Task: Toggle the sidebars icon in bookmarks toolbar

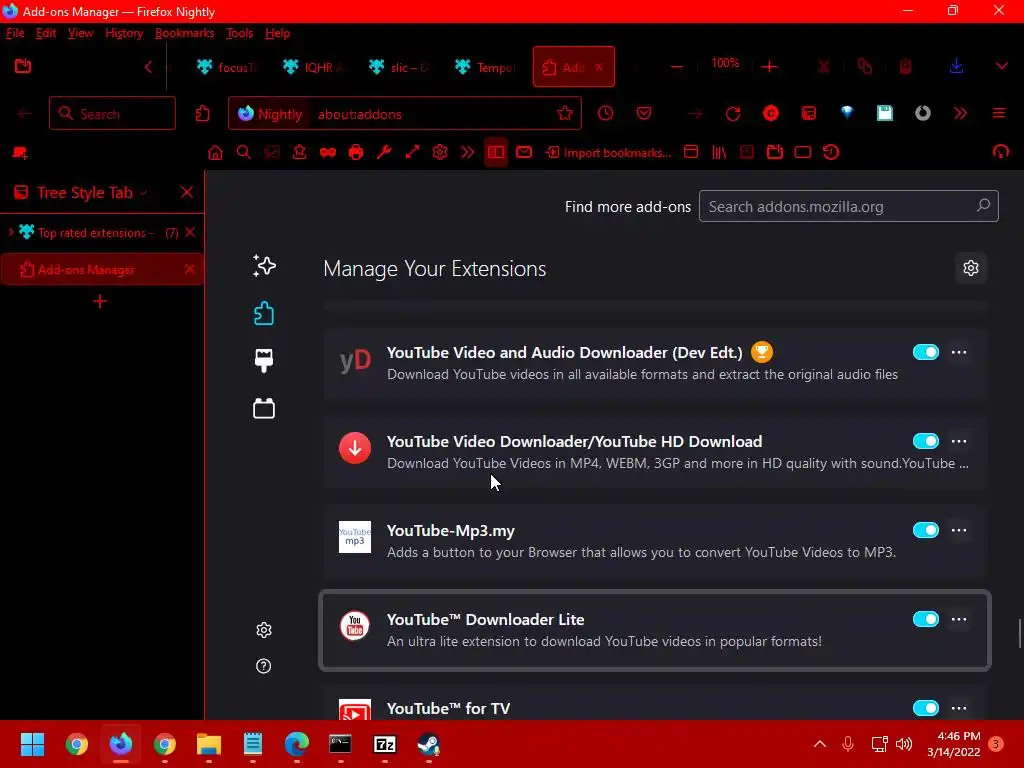Action: coord(496,152)
